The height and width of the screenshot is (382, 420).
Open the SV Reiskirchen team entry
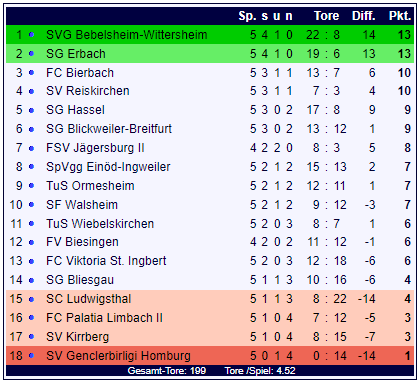[88, 91]
